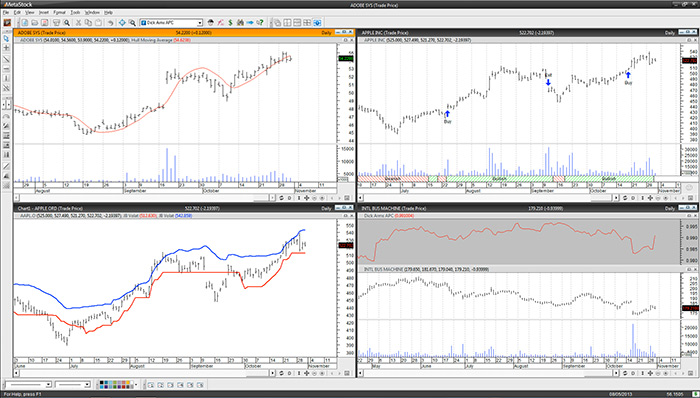Viewport: 700px width, 398px height.
Task: Open the Tools menu
Action: (x=75, y=12)
